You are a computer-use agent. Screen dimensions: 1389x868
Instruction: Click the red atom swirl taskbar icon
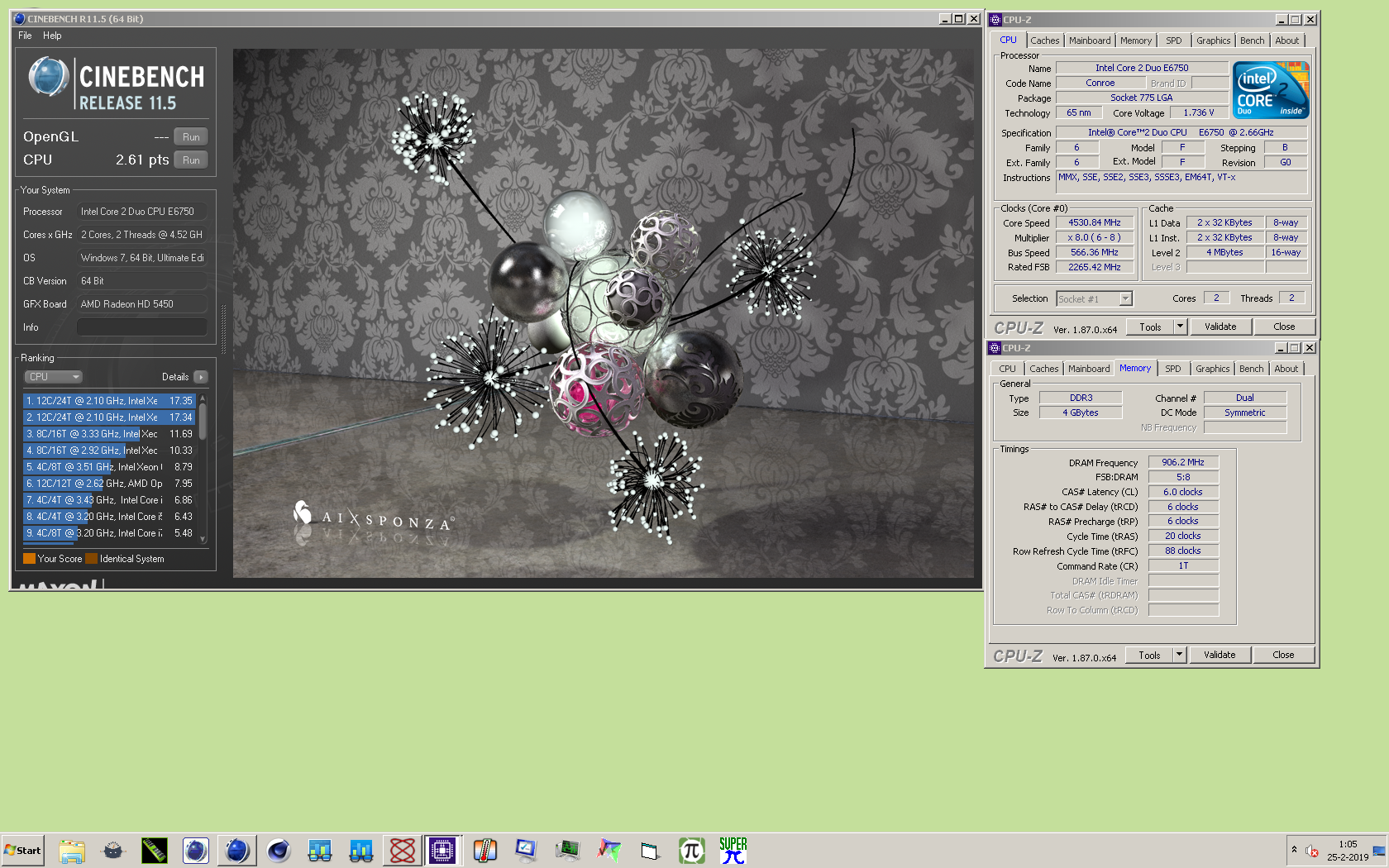click(x=403, y=851)
